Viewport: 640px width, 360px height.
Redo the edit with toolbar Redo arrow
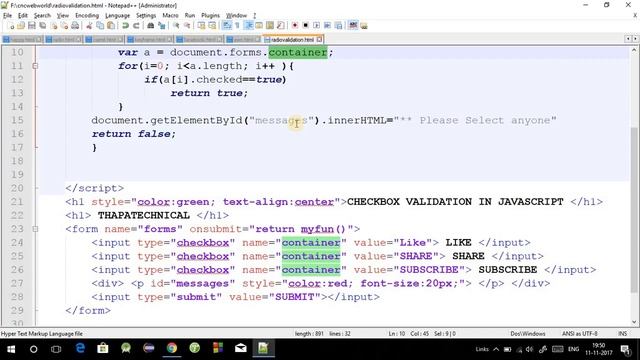(x=136, y=26)
